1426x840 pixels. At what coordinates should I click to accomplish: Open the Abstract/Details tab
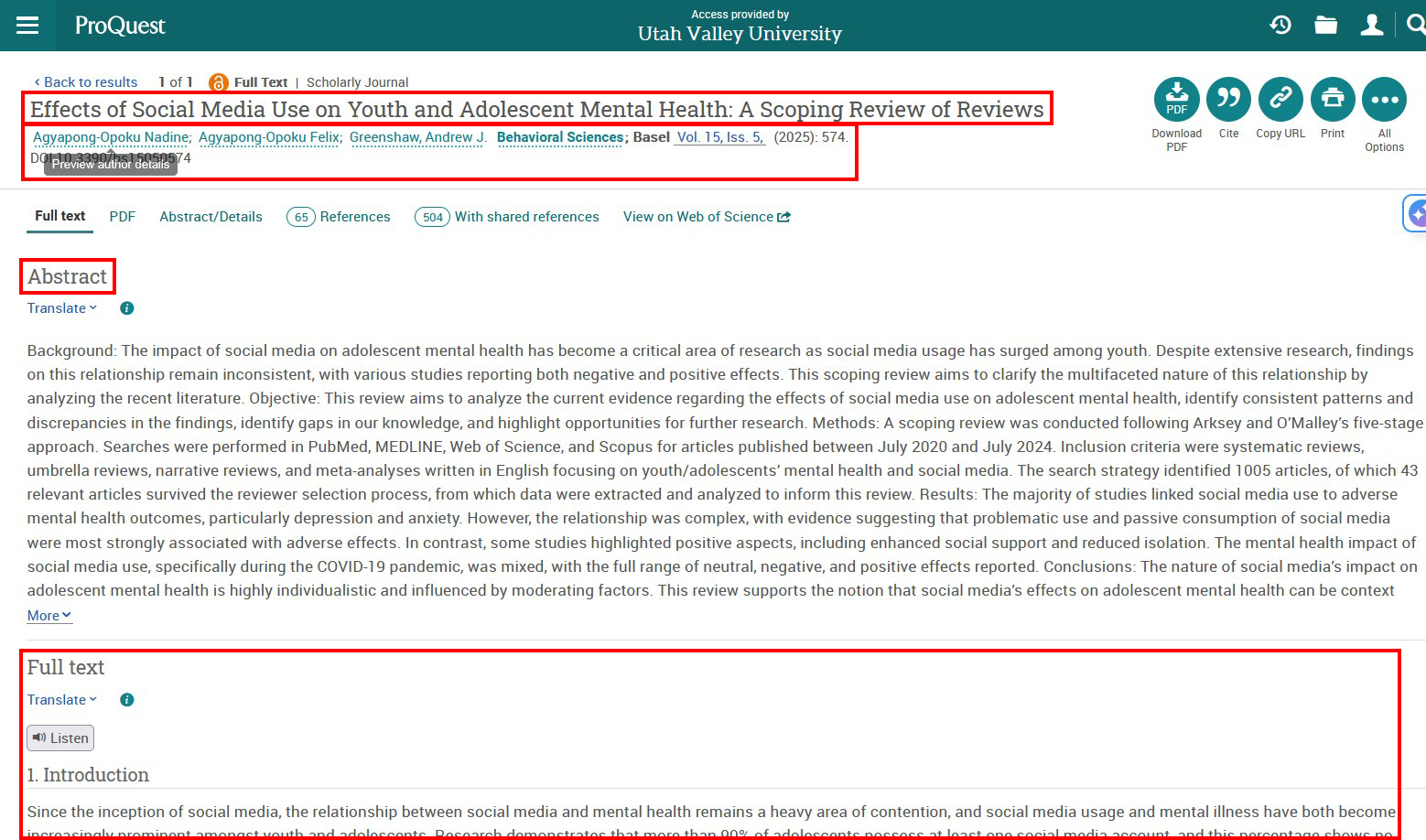[211, 217]
